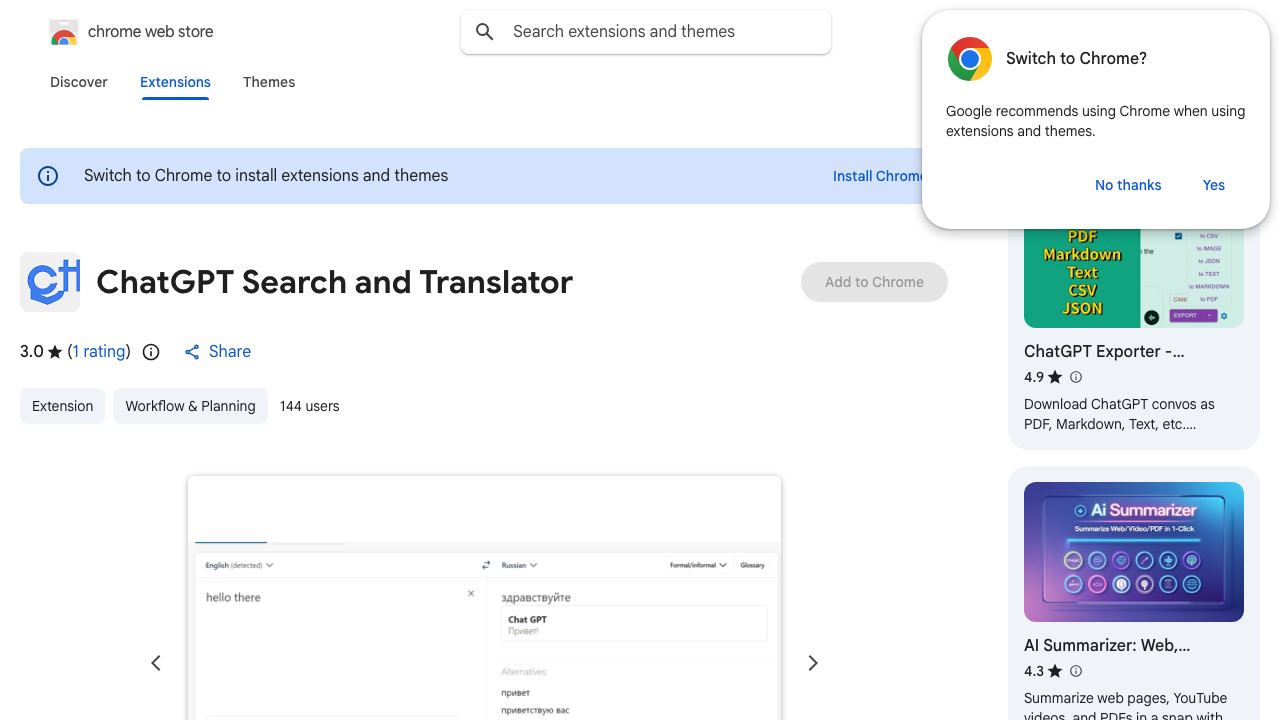Click the Chrome logo in the popup
This screenshot has width=1280, height=720.
pyautogui.click(x=969, y=59)
